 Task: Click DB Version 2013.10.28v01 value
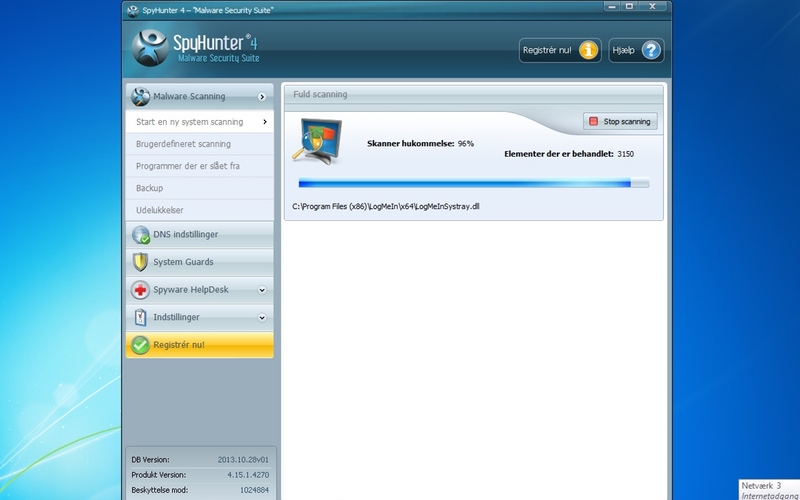(243, 460)
